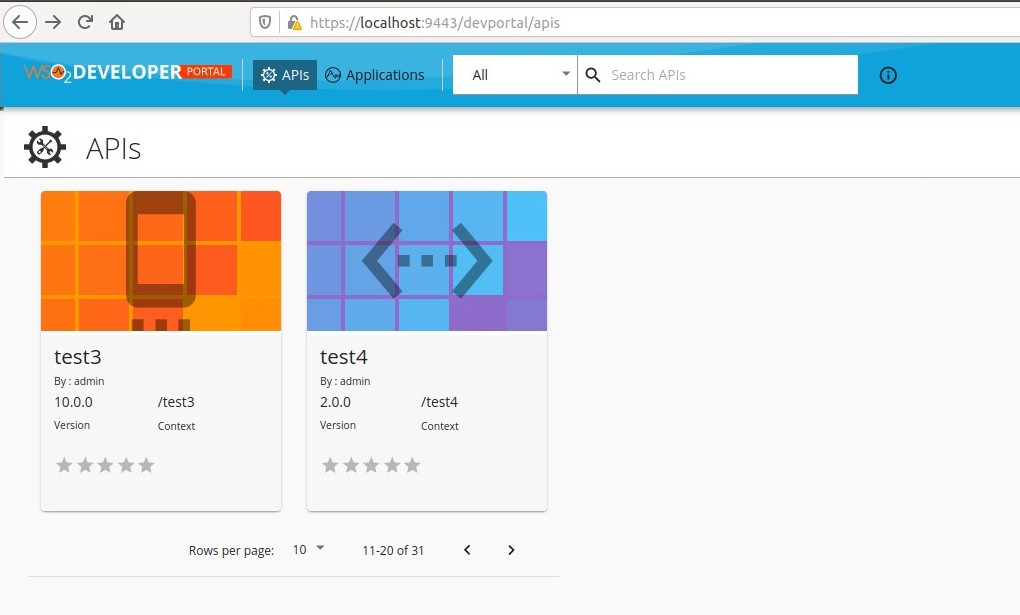Open the test3 API orange thumbnail
This screenshot has height=615, width=1020.
pos(161,261)
